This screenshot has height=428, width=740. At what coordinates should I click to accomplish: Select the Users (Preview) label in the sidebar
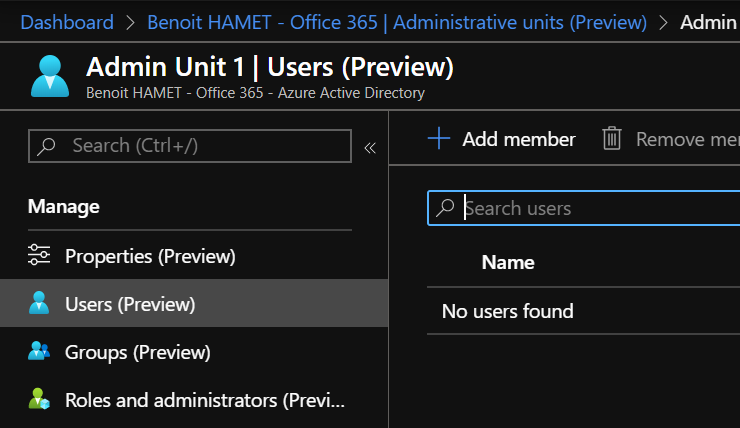tap(130, 304)
